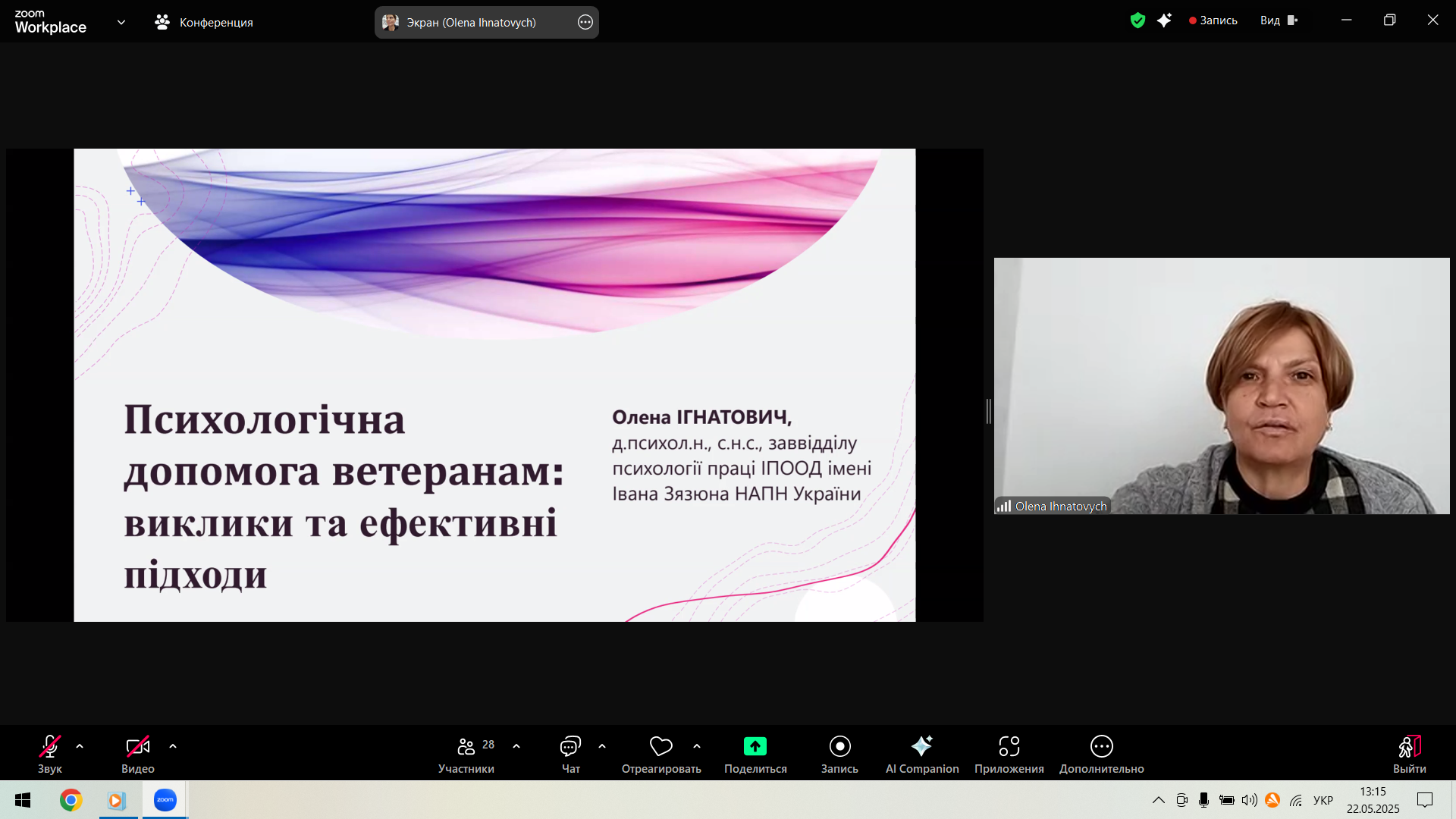Expand video options arrow next to Video
The height and width of the screenshot is (819, 1456).
click(173, 746)
